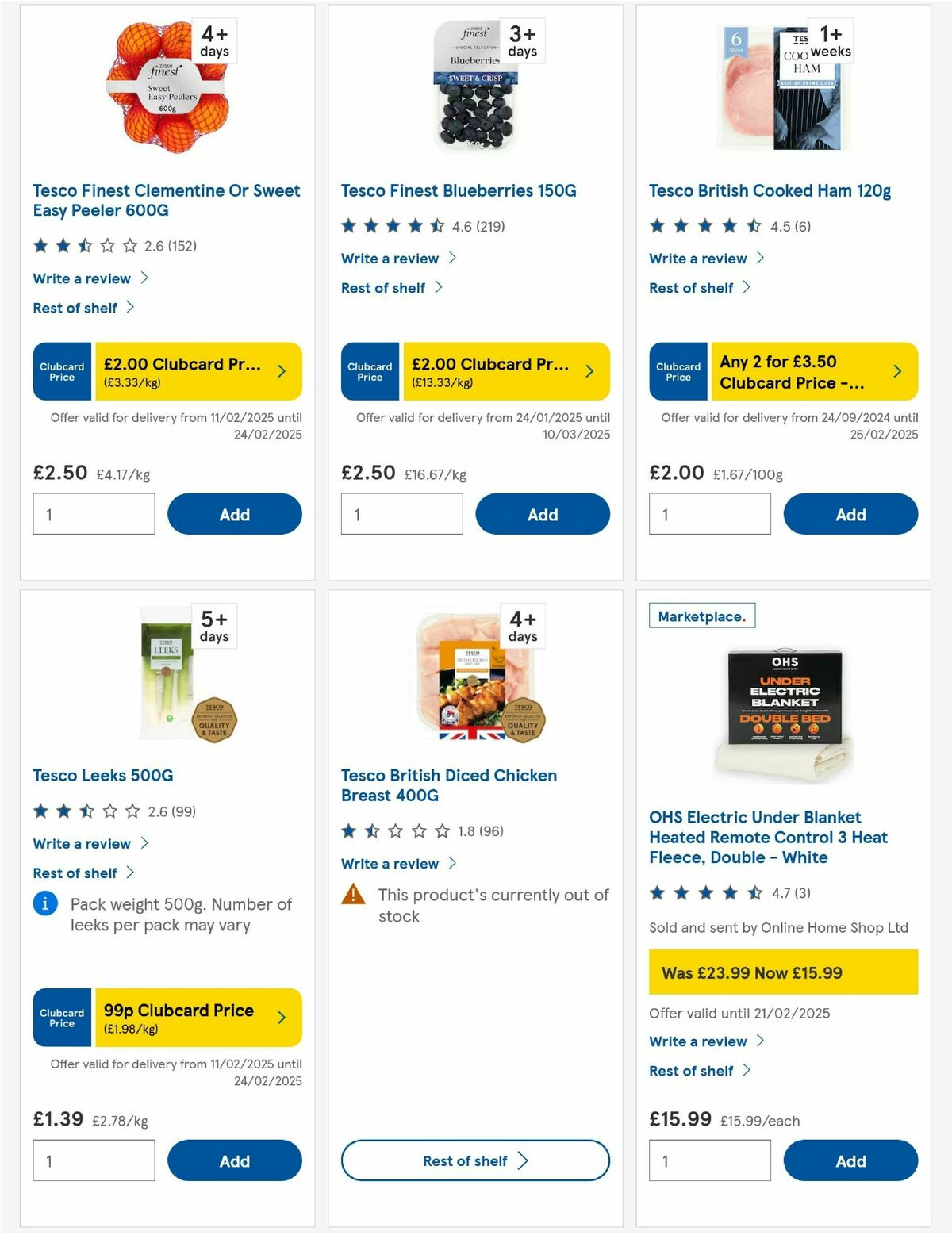The height and width of the screenshot is (1235, 952).
Task: Click the Clubcard Price badge on blueberries offer
Action: point(369,370)
